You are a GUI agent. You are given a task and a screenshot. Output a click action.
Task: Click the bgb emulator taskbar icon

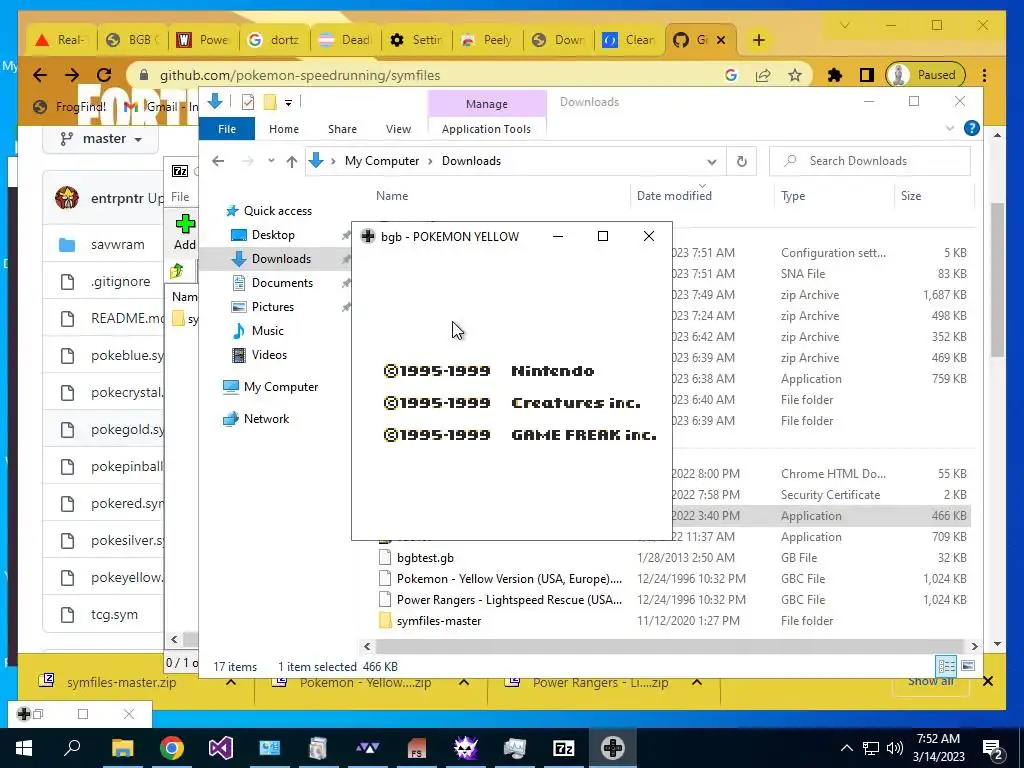(613, 748)
